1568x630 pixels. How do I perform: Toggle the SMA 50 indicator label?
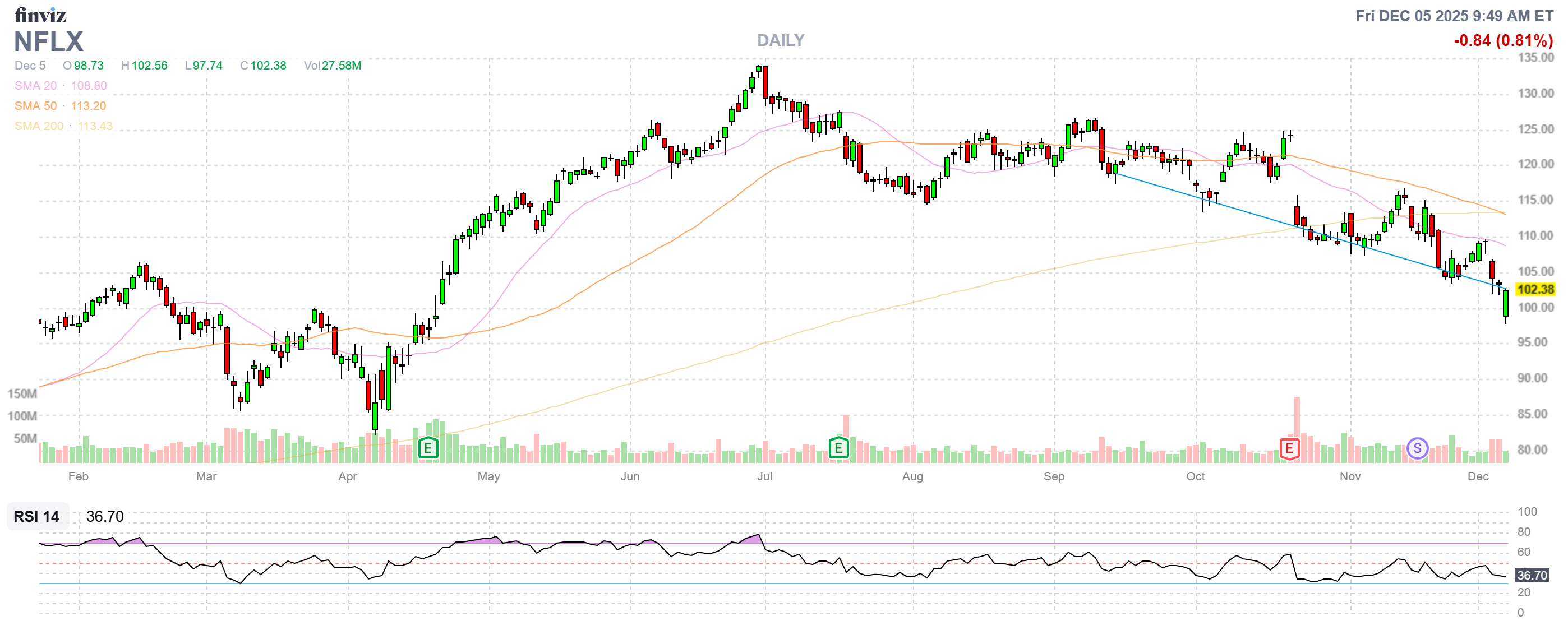pos(35,106)
